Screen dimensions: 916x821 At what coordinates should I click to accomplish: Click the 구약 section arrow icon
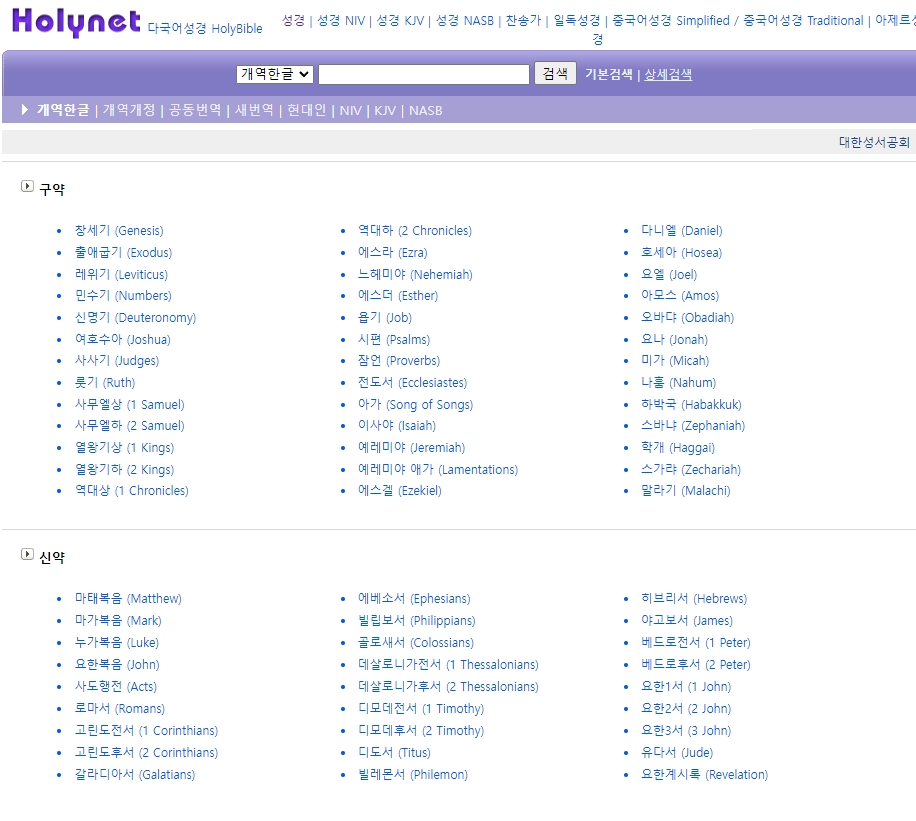pyautogui.click(x=27, y=186)
